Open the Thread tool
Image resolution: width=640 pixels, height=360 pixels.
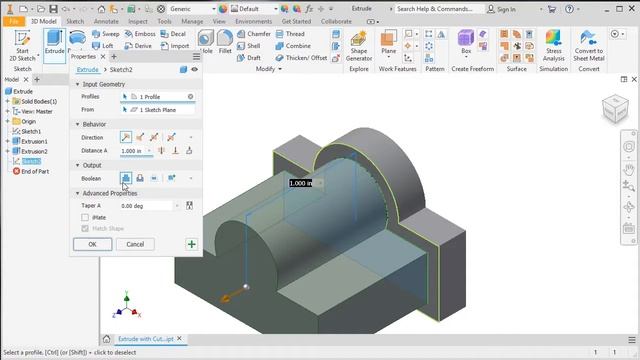click(290, 34)
